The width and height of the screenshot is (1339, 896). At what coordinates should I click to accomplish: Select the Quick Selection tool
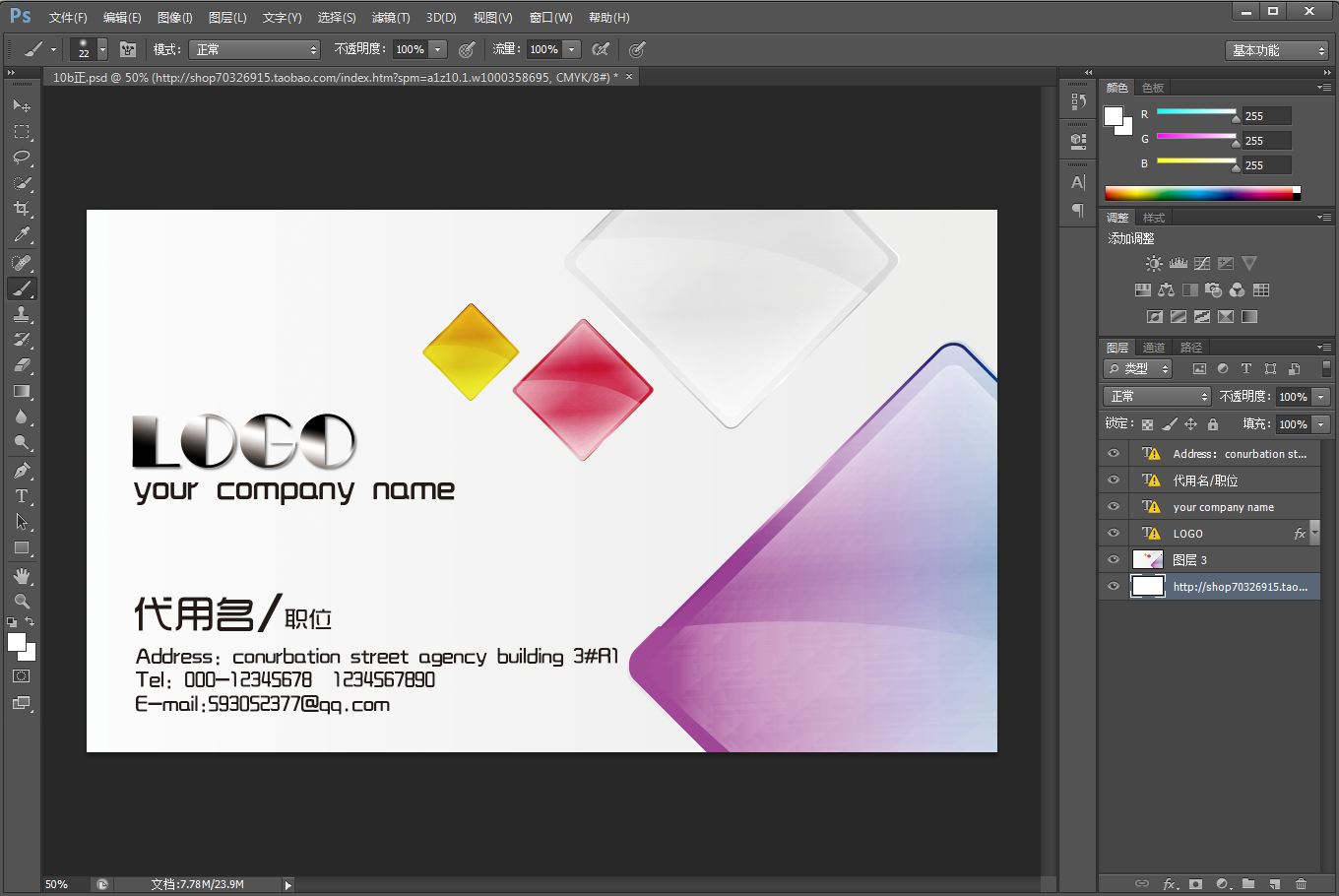click(x=22, y=183)
